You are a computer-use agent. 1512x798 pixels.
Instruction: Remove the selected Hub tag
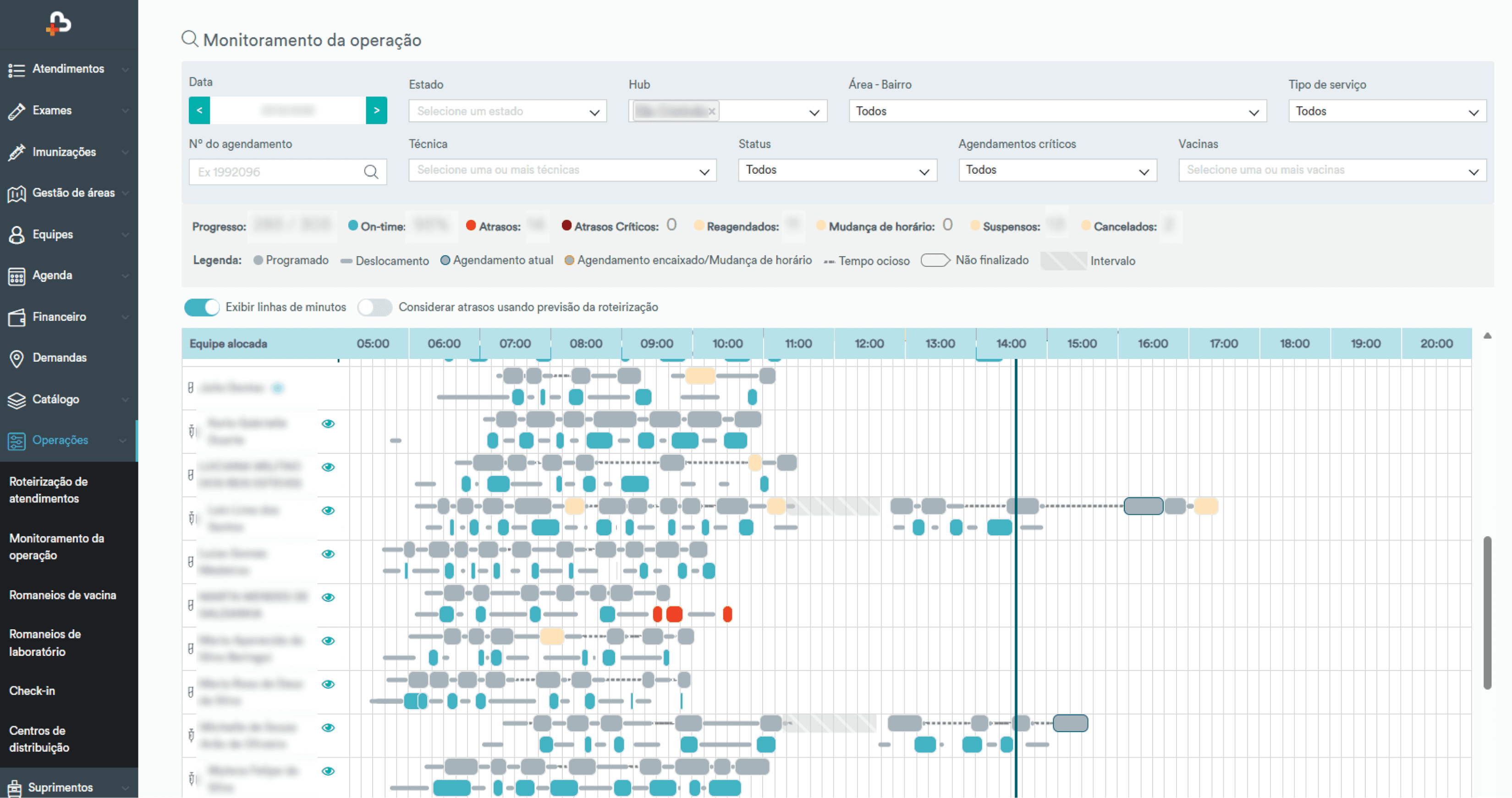coord(711,111)
